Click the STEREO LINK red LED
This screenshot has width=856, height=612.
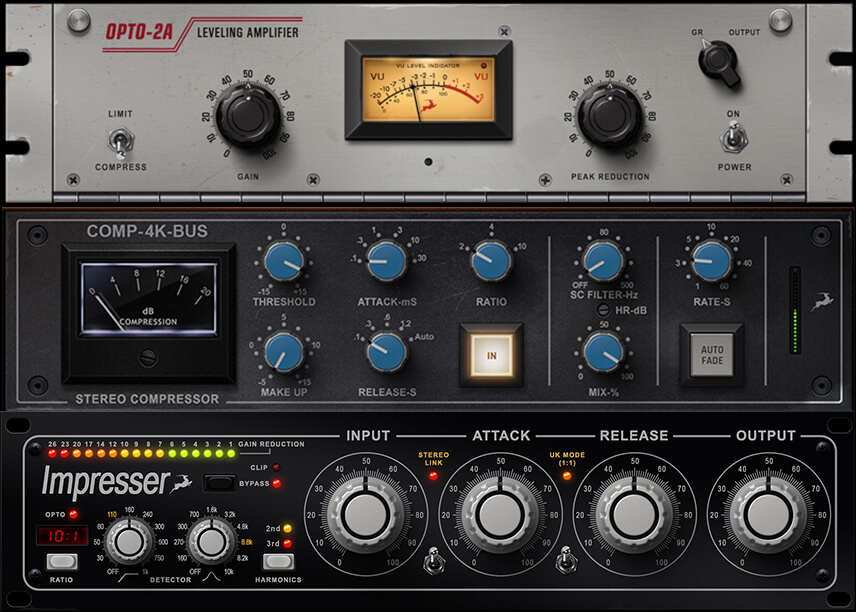pos(433,476)
